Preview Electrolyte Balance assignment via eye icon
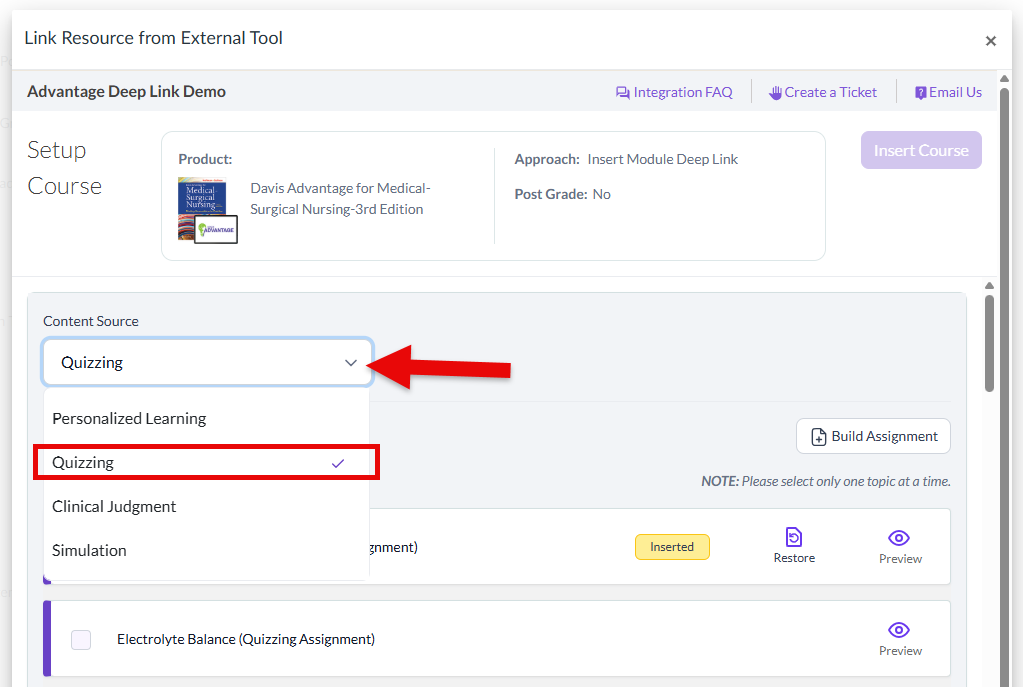Image resolution: width=1023 pixels, height=687 pixels. tap(899, 630)
